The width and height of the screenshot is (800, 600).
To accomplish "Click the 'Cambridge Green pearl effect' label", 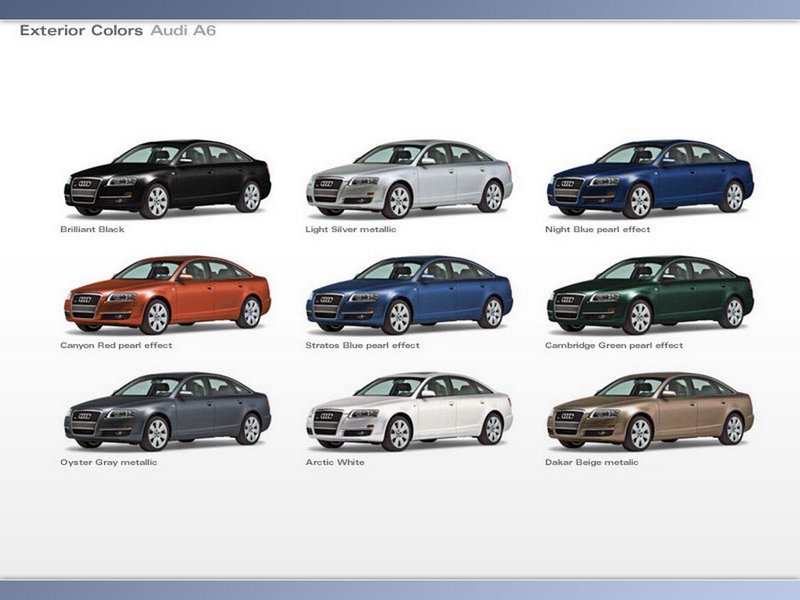I will [614, 345].
